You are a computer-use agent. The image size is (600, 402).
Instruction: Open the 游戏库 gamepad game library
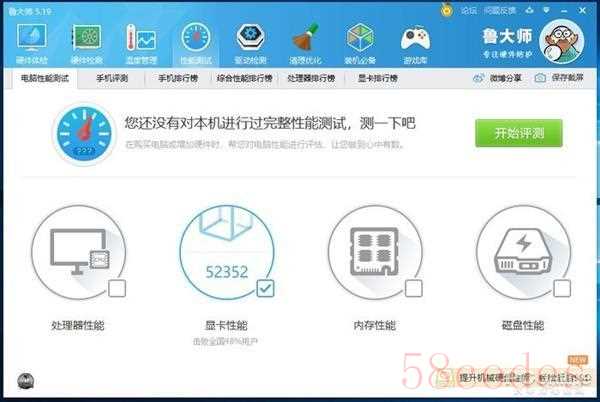(415, 44)
